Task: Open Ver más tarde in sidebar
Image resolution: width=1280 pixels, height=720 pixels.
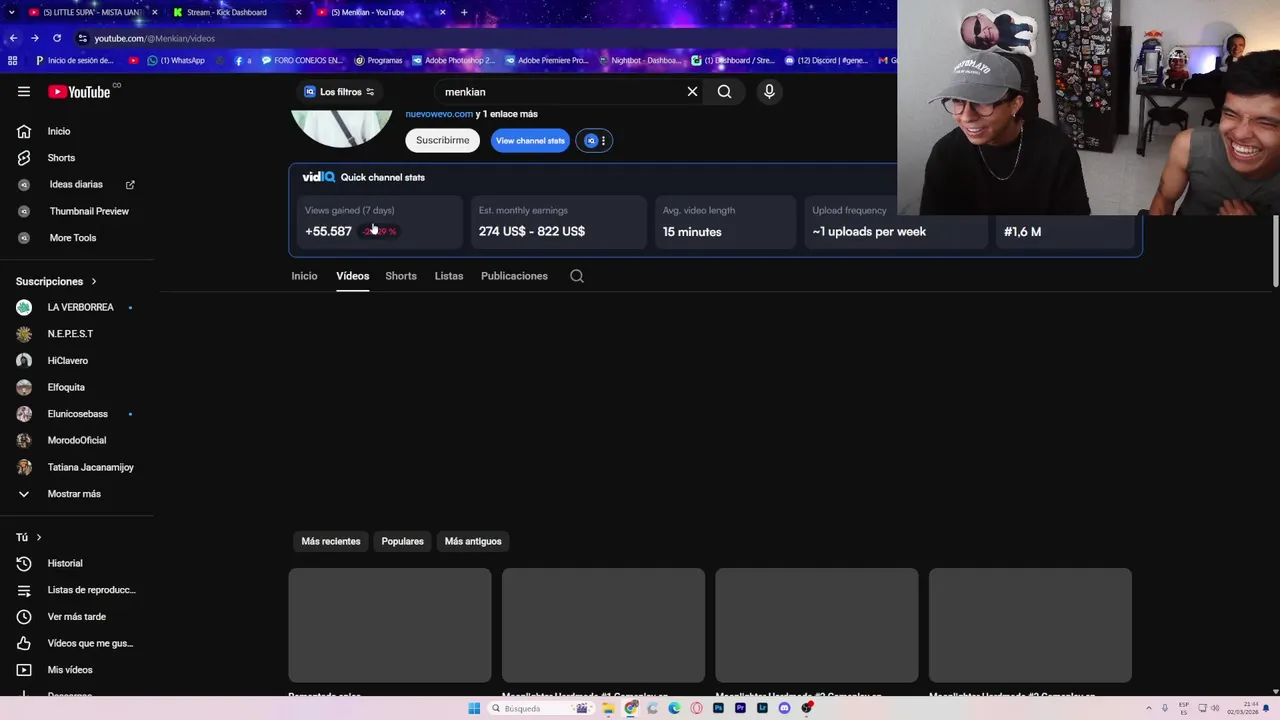Action: pyautogui.click(x=77, y=616)
